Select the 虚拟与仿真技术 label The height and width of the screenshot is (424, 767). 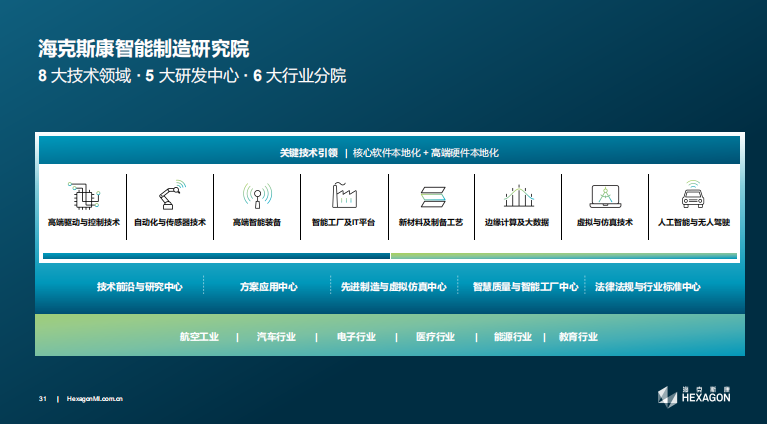pyautogui.click(x=605, y=223)
